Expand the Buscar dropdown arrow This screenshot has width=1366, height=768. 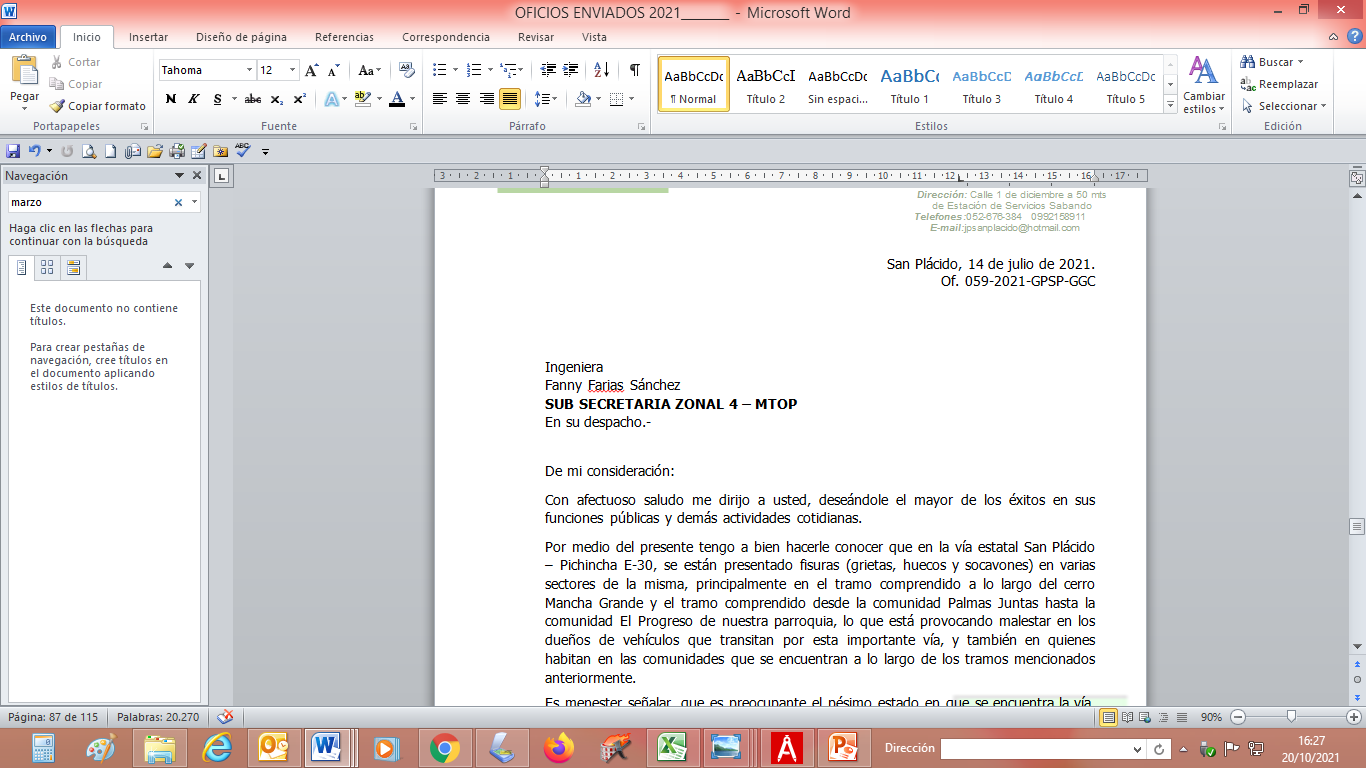pyautogui.click(x=1300, y=62)
